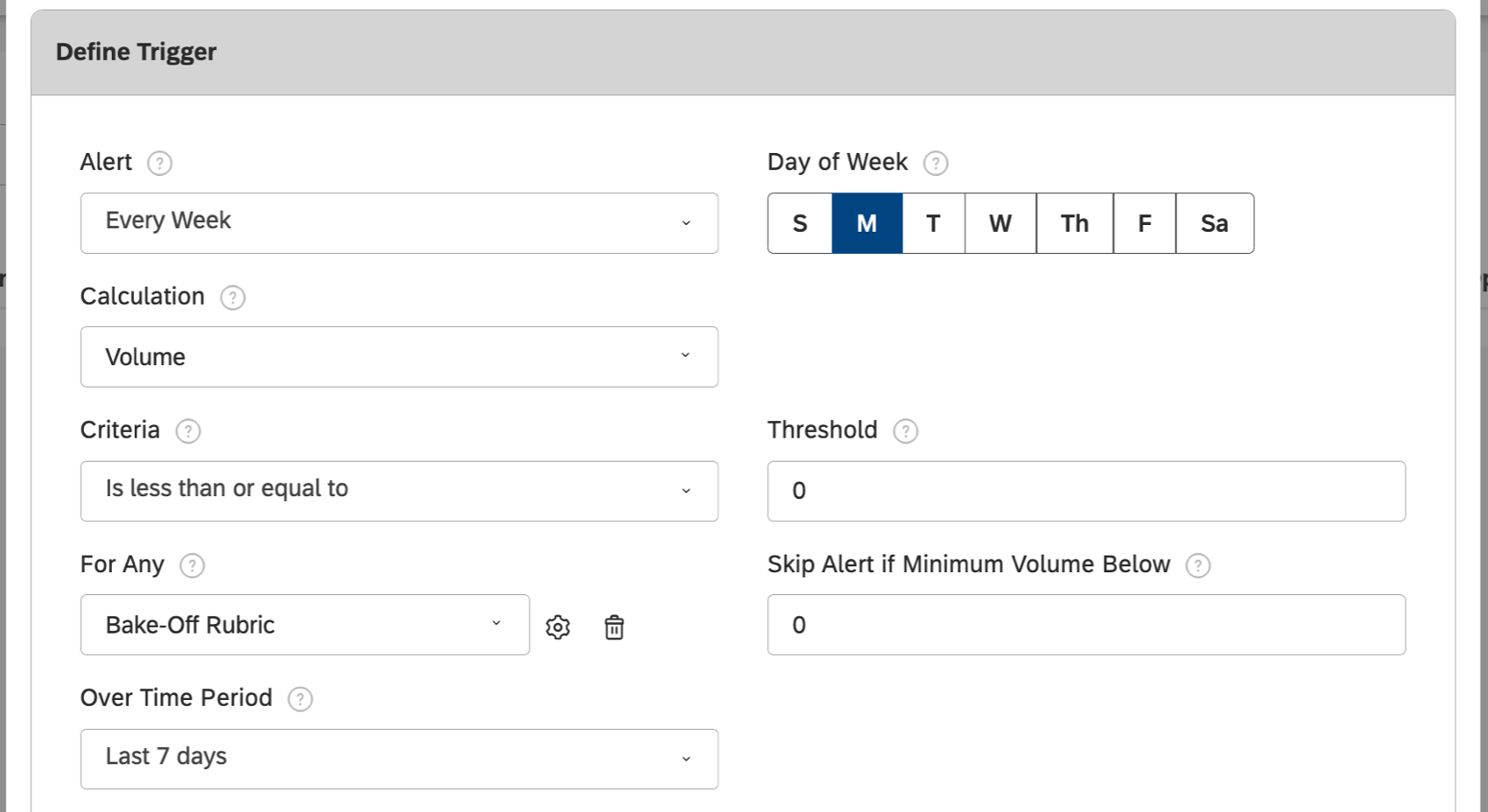This screenshot has height=812, width=1488.
Task: Open the Bake-Off Rubric dropdown
Action: (305, 625)
